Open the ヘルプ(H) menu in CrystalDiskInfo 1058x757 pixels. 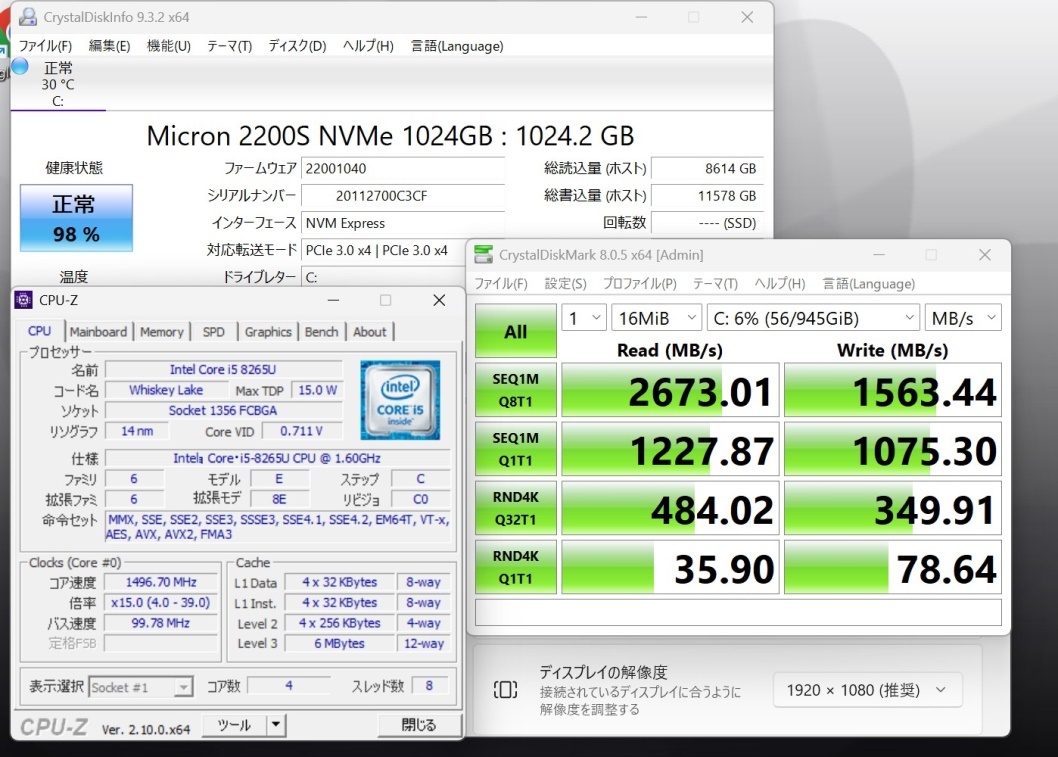pos(368,46)
